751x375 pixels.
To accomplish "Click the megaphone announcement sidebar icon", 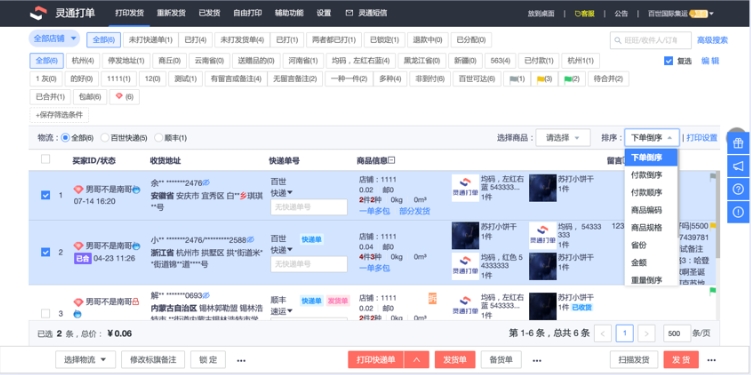I will [738, 166].
